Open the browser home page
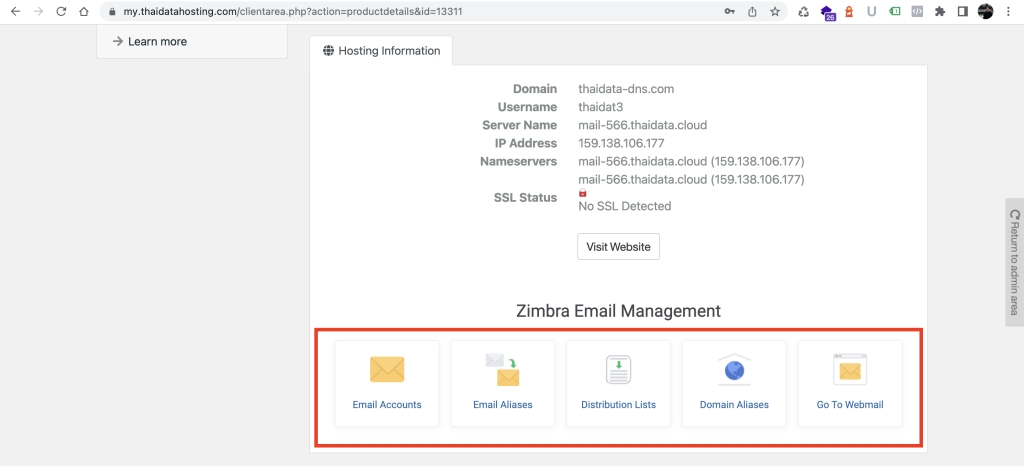Viewport: 1024px width, 466px height. [x=84, y=12]
